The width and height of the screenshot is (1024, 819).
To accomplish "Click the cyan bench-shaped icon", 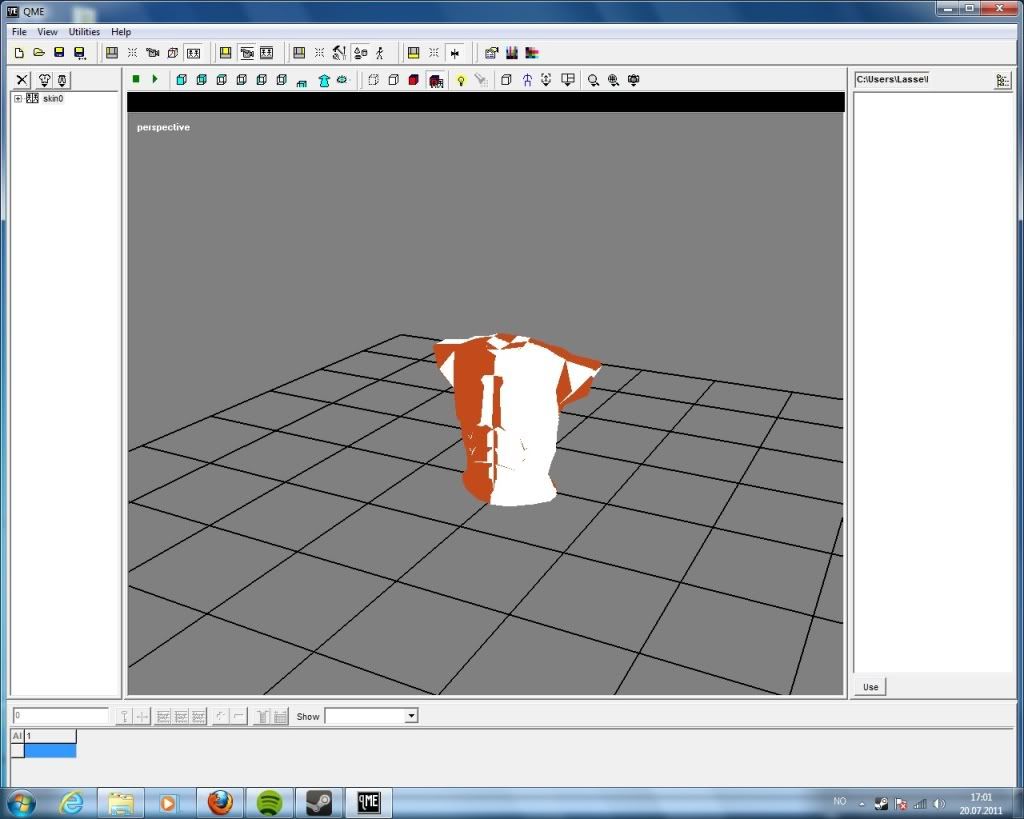I will [x=302, y=82].
